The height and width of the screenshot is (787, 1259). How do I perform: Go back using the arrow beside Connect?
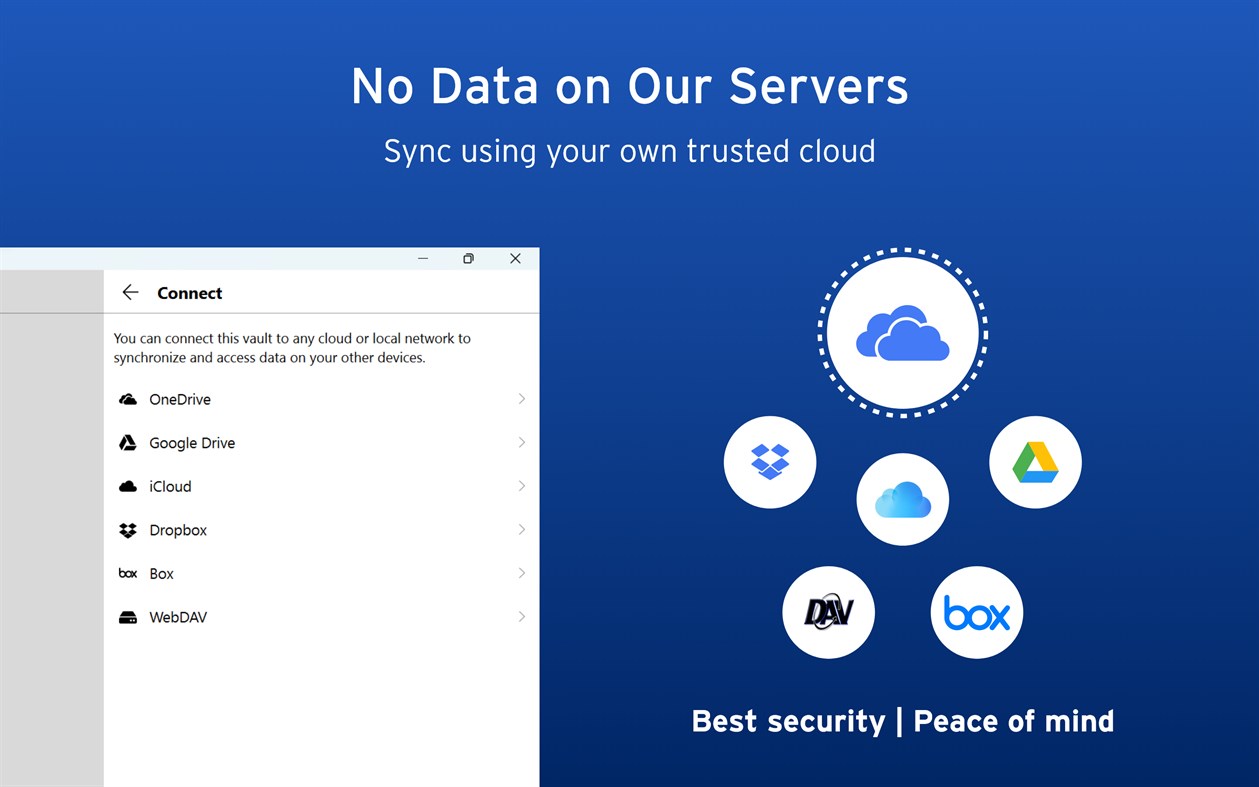click(130, 292)
